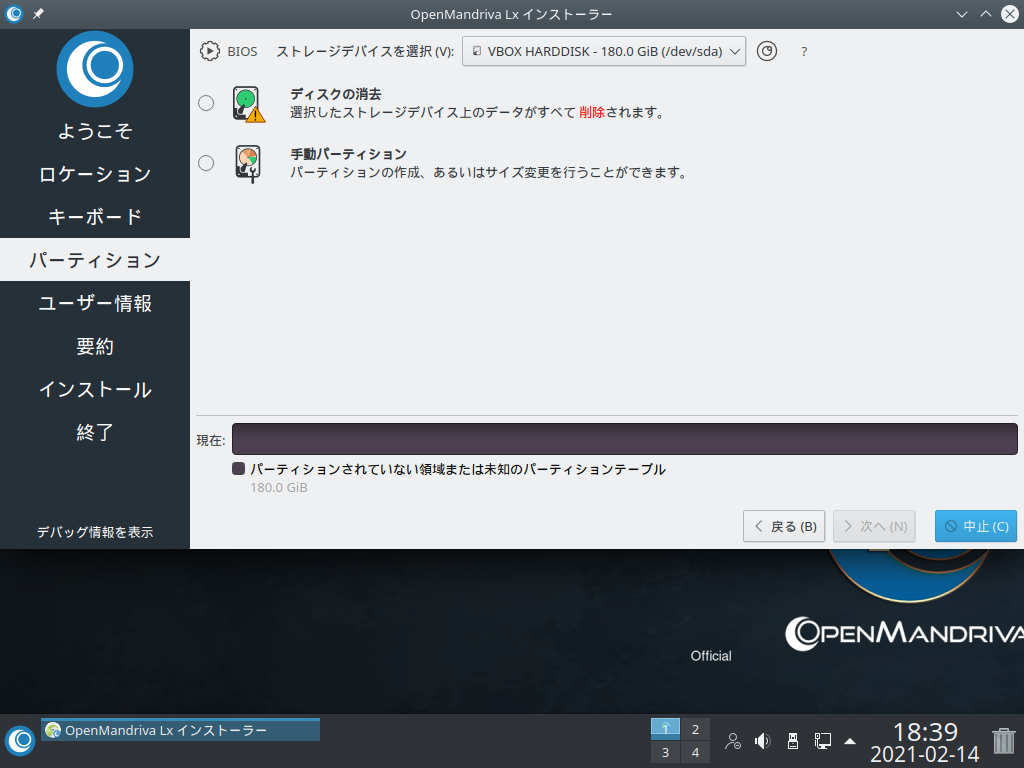Click the date 2021-02-14
This screenshot has height=768, width=1024.
click(x=925, y=754)
